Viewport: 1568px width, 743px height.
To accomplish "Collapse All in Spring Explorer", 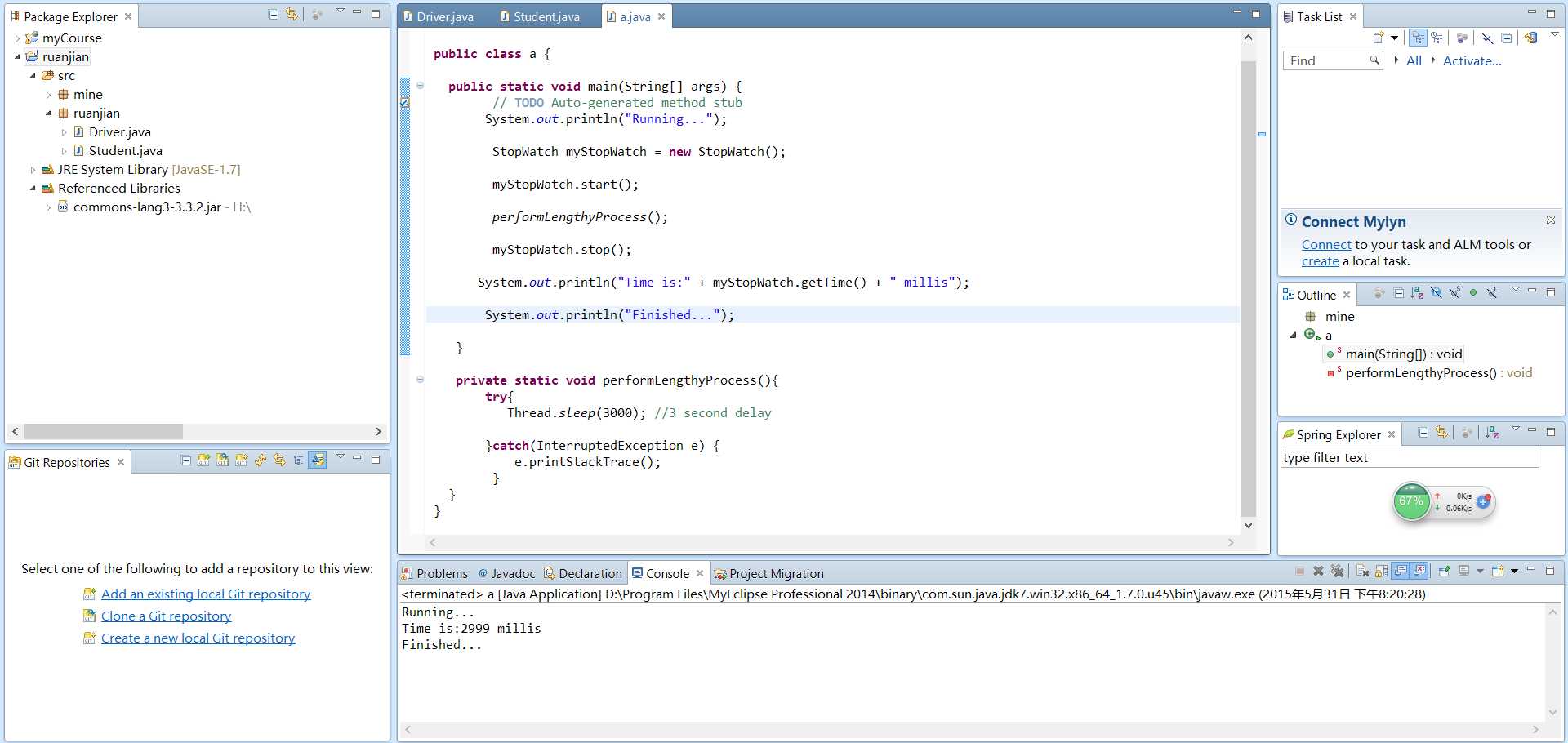I will [1423, 433].
